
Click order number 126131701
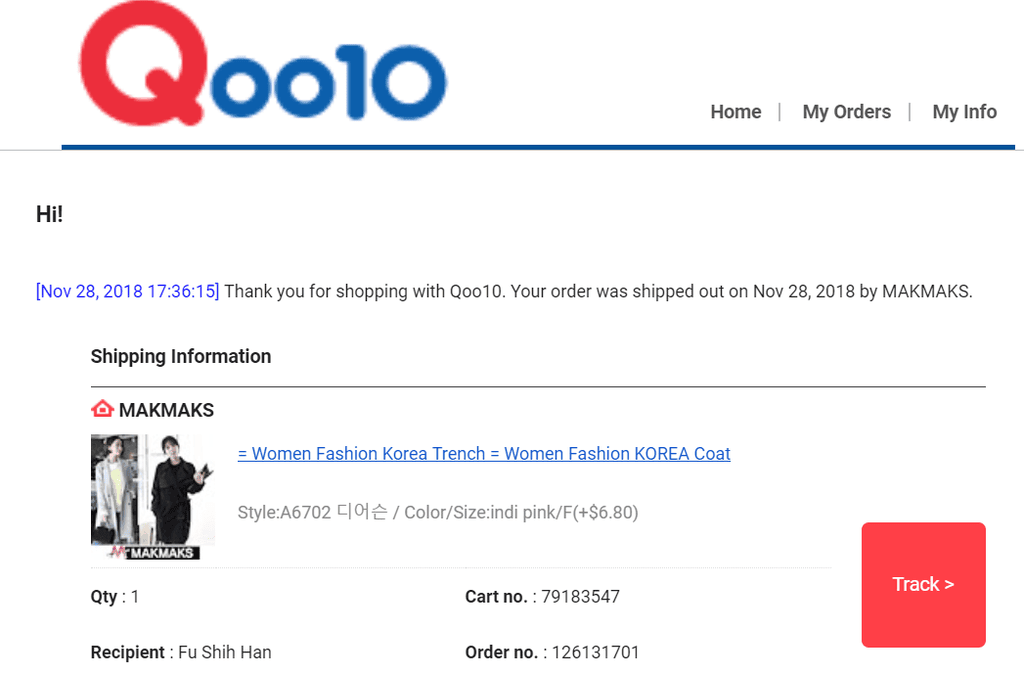click(595, 653)
